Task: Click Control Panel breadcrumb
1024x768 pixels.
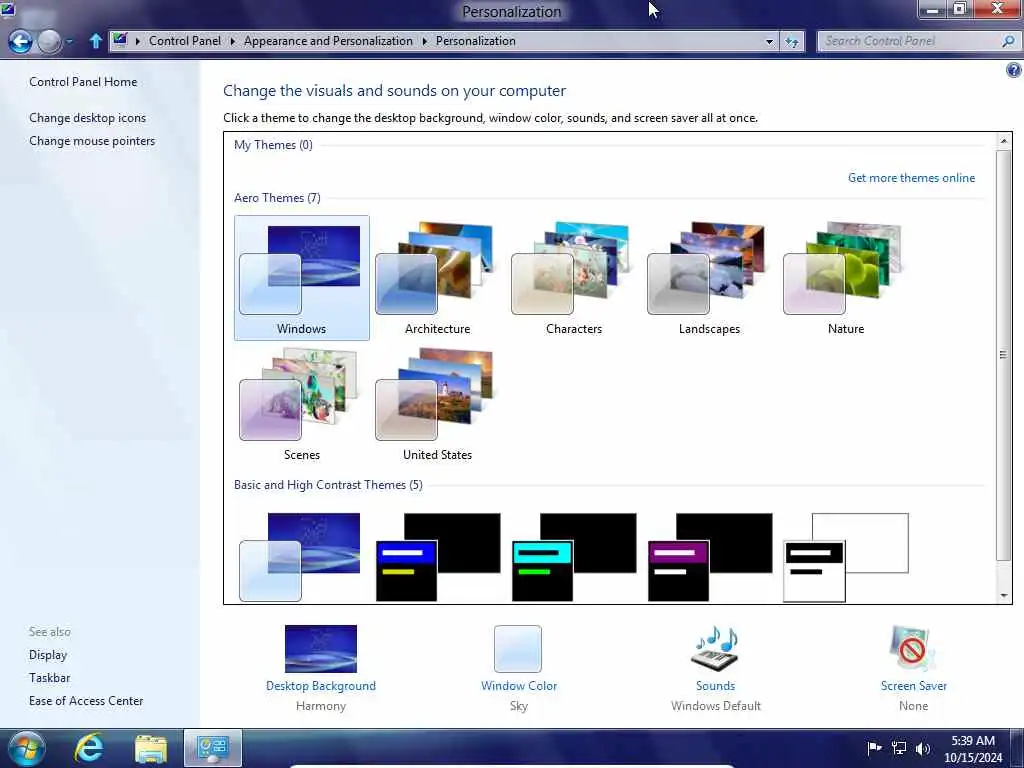Action: (x=185, y=40)
